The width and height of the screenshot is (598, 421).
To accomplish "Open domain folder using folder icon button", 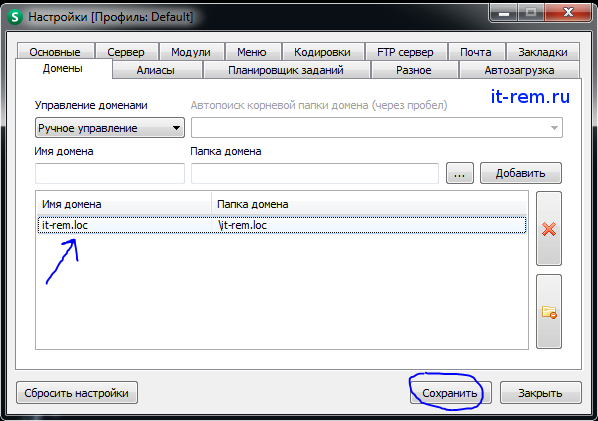I will pos(549,312).
